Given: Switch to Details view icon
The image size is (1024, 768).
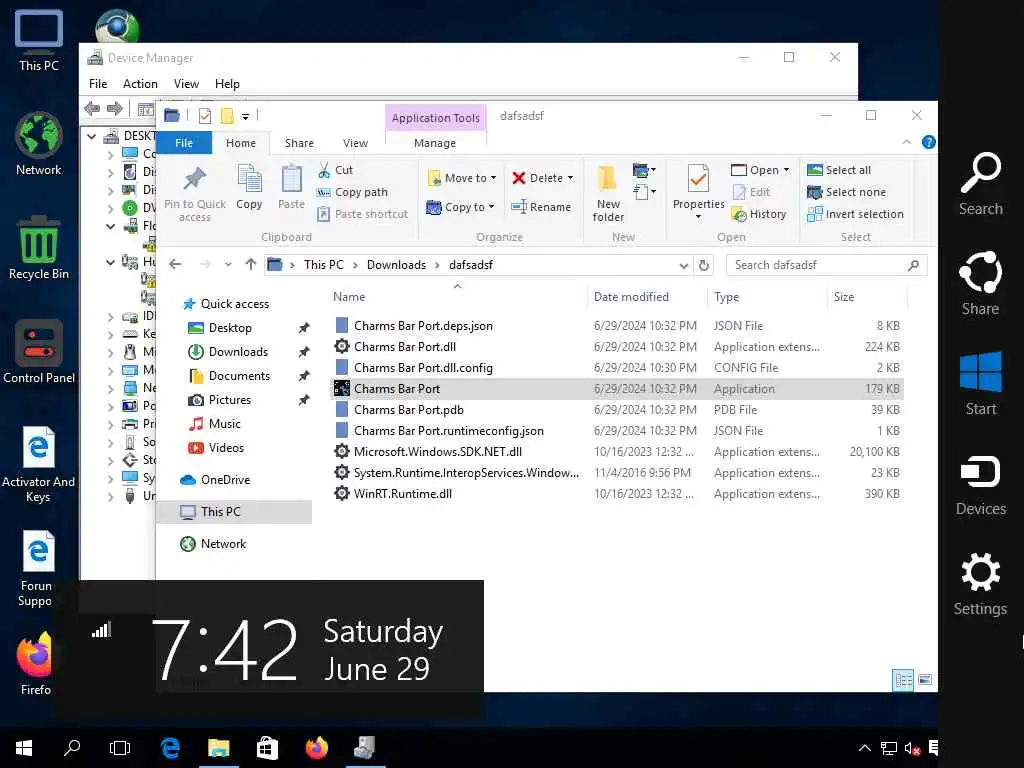Looking at the screenshot, I should point(903,680).
